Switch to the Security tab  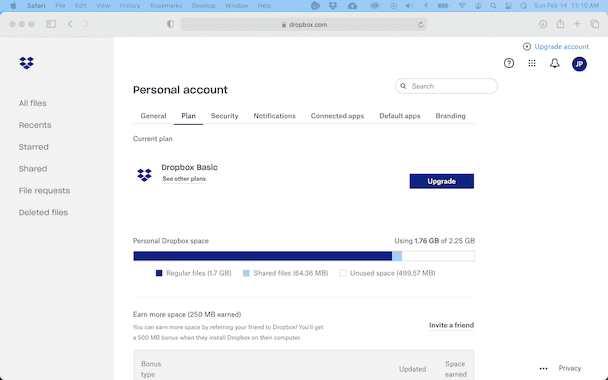pos(225,116)
